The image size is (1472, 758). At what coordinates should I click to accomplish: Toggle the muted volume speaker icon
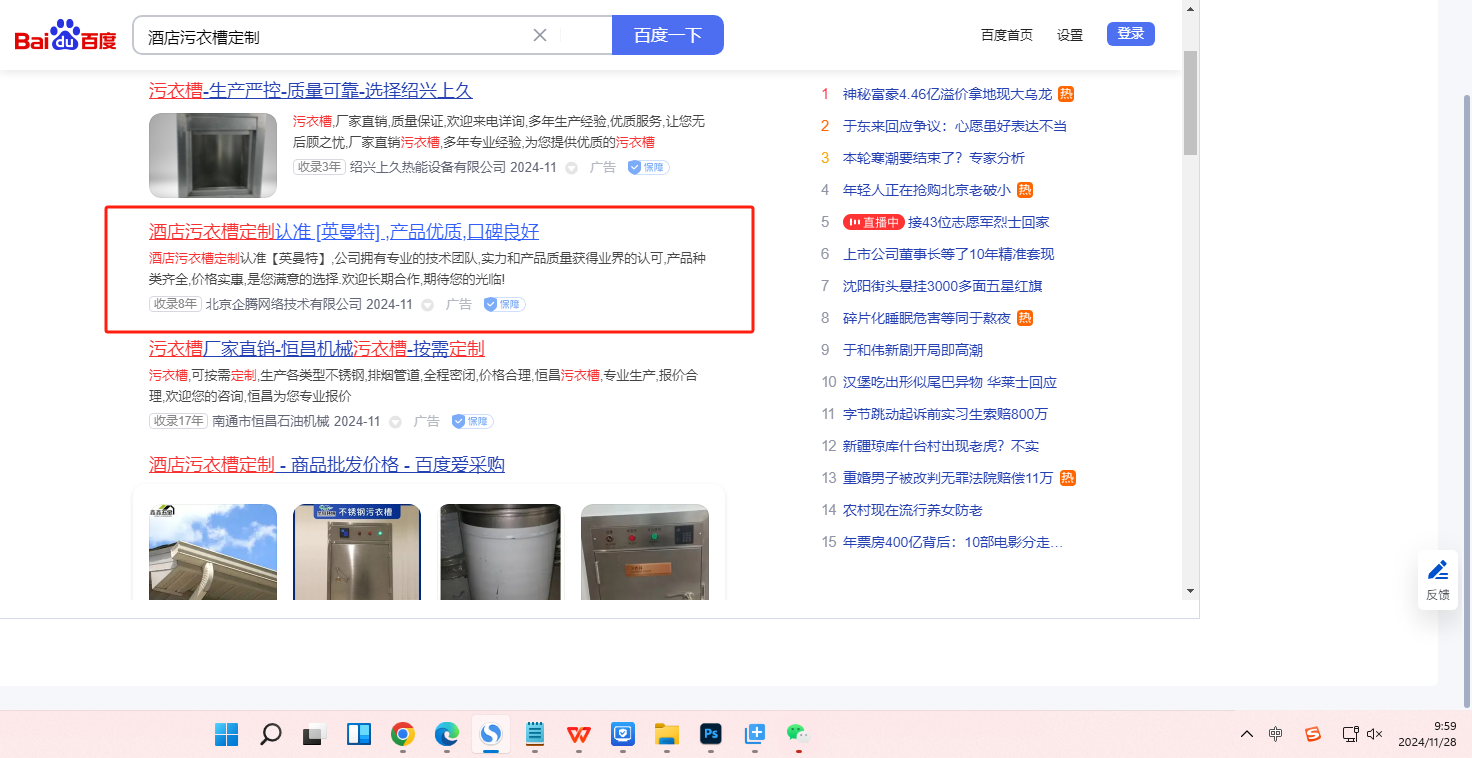pos(1374,734)
